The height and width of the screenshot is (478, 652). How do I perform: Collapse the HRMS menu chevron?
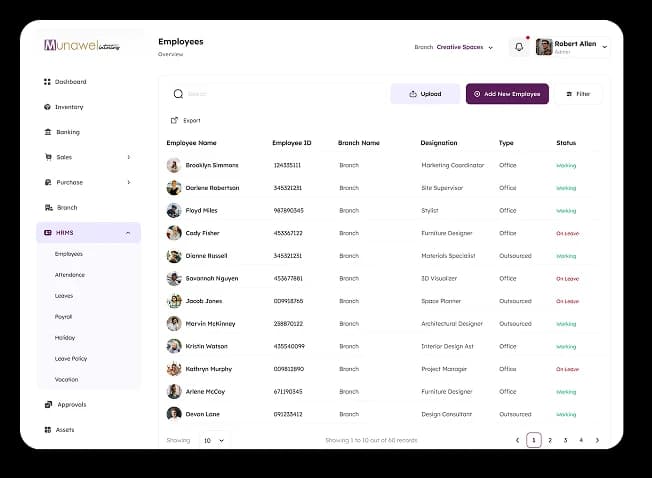point(128,233)
